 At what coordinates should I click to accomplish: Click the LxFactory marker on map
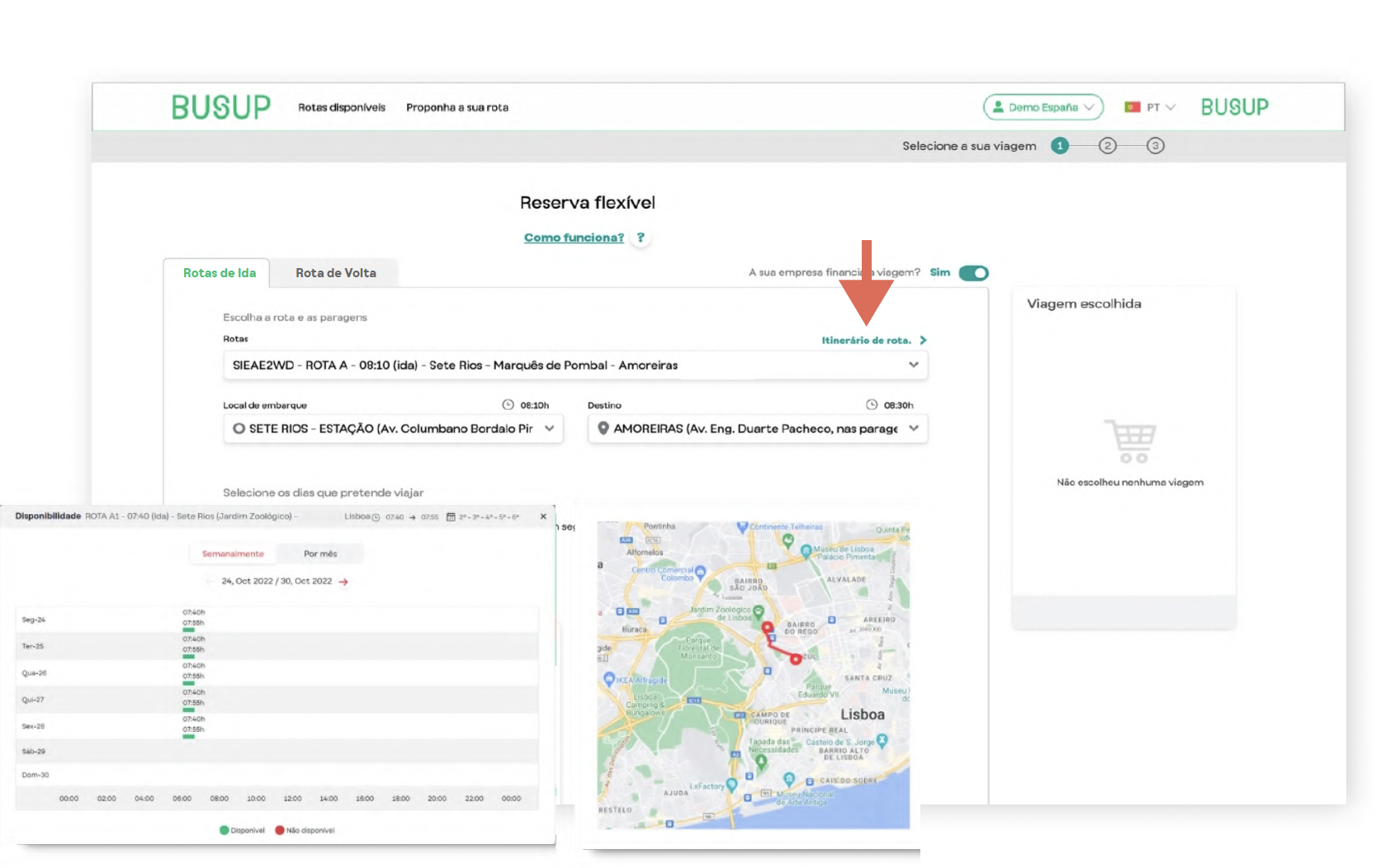click(x=731, y=784)
